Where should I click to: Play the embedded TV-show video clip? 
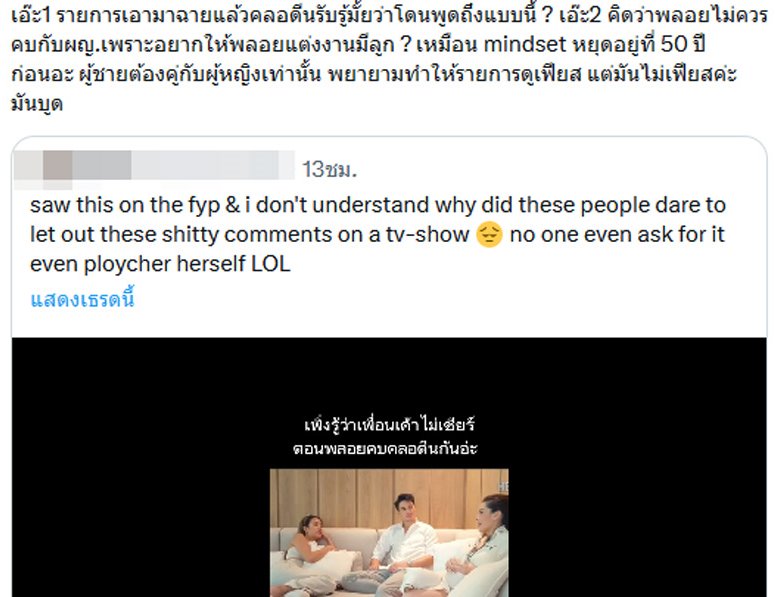tap(389, 532)
